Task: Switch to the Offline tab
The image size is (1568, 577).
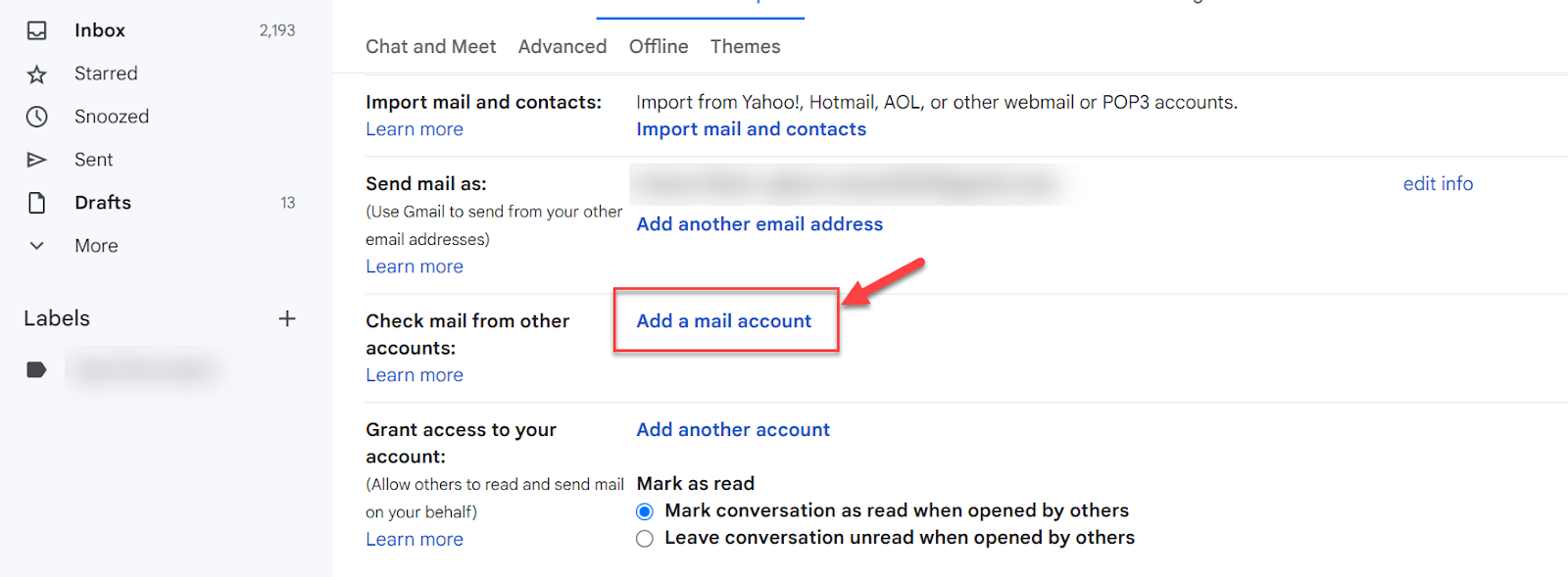Action: (658, 46)
